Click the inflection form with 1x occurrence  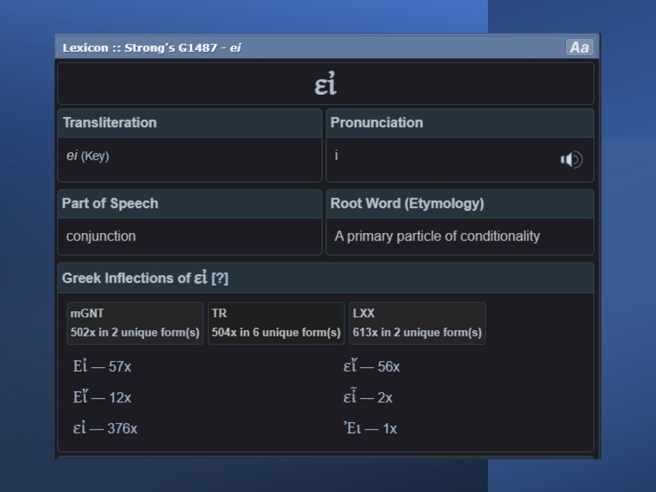[370, 428]
